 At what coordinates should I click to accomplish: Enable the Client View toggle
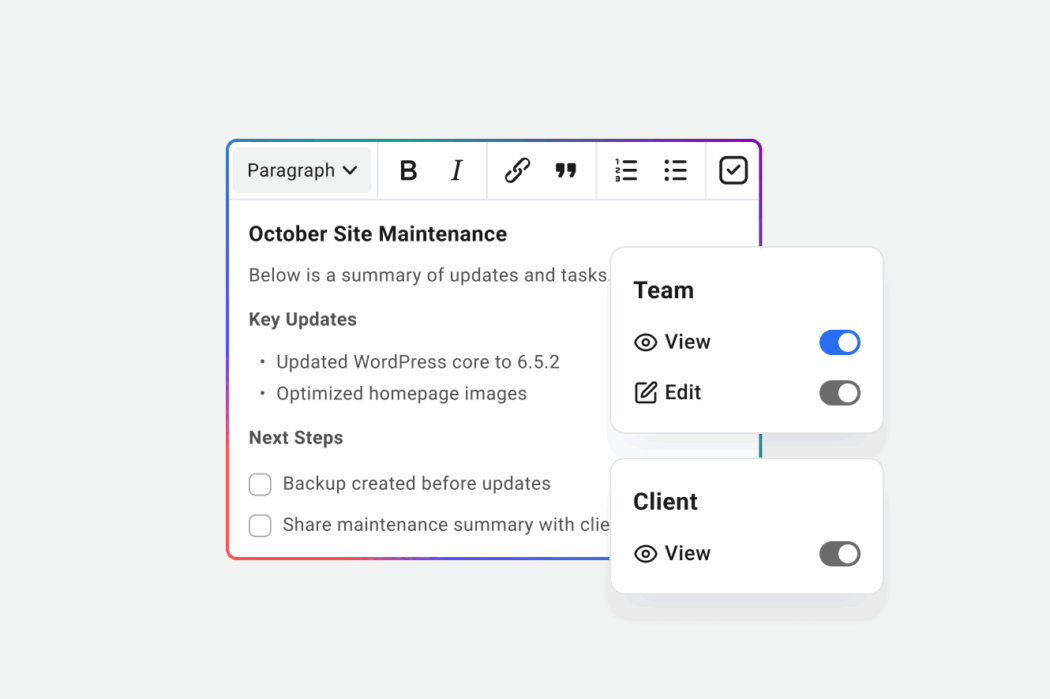point(839,553)
